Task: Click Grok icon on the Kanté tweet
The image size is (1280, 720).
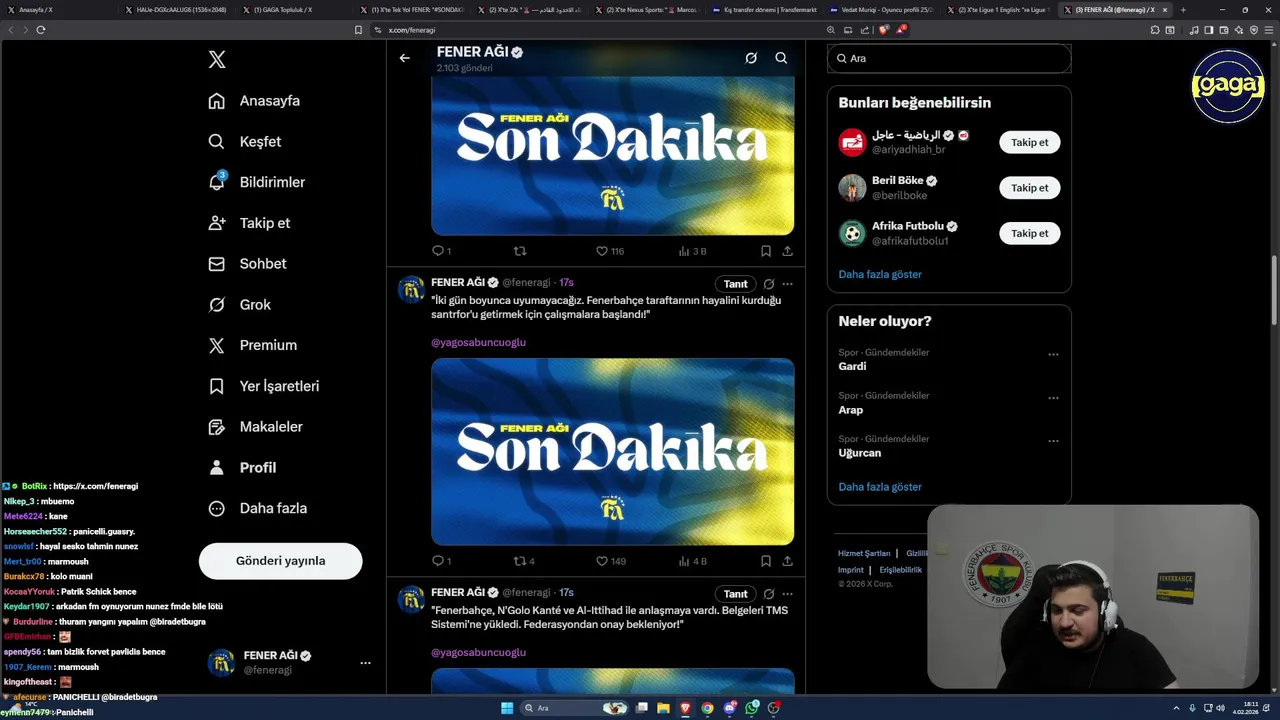Action: pos(769,594)
